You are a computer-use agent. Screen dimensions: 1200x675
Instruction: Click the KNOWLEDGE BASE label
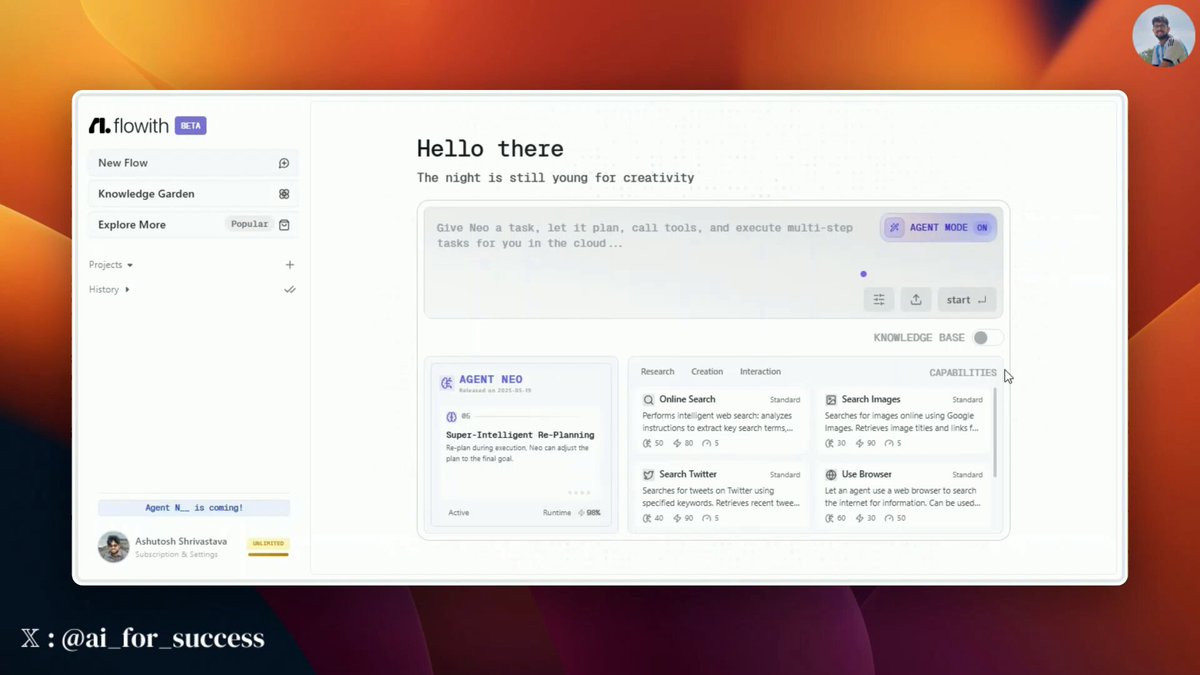tap(919, 338)
